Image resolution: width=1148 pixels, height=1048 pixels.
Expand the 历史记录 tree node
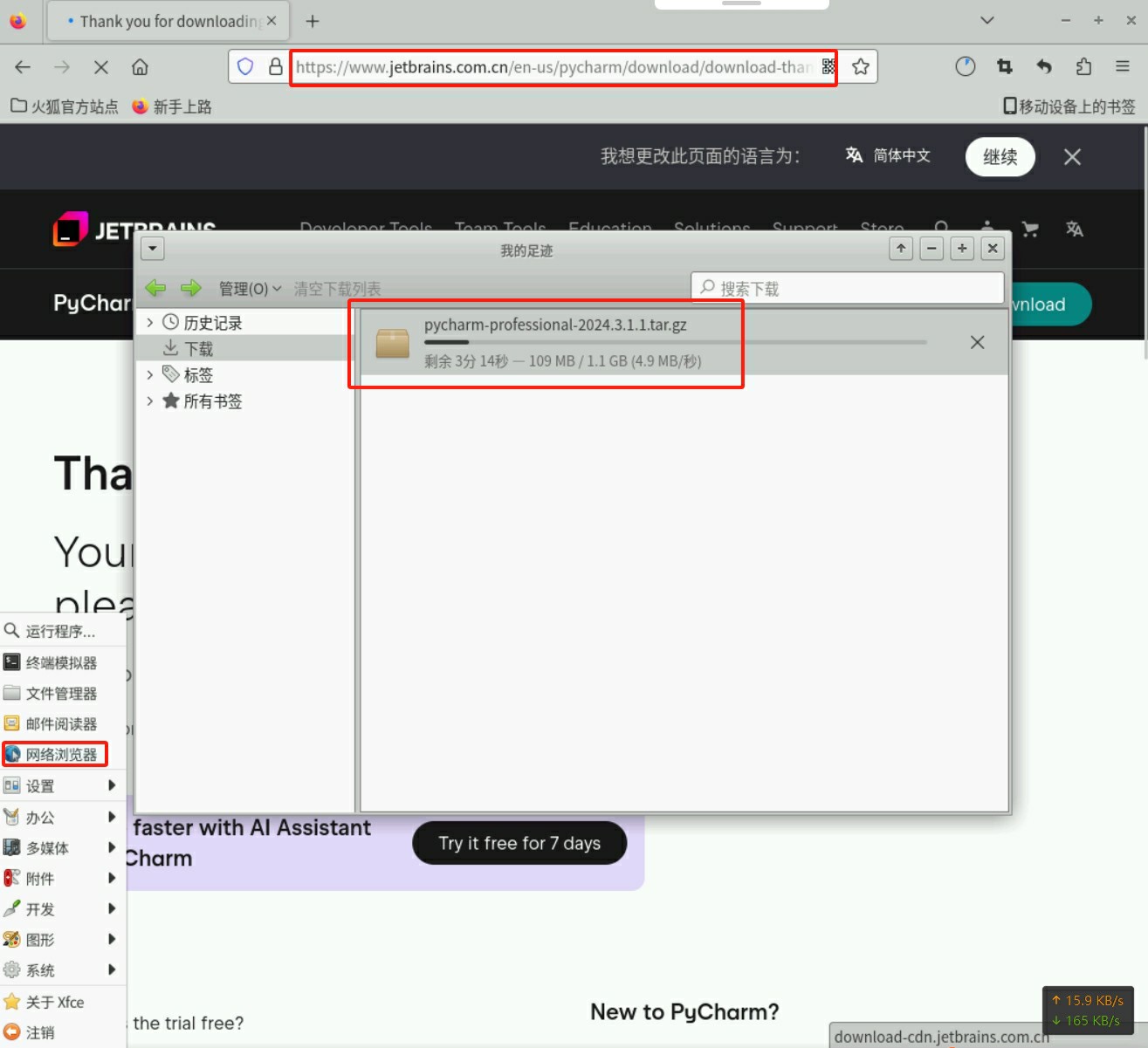click(150, 323)
